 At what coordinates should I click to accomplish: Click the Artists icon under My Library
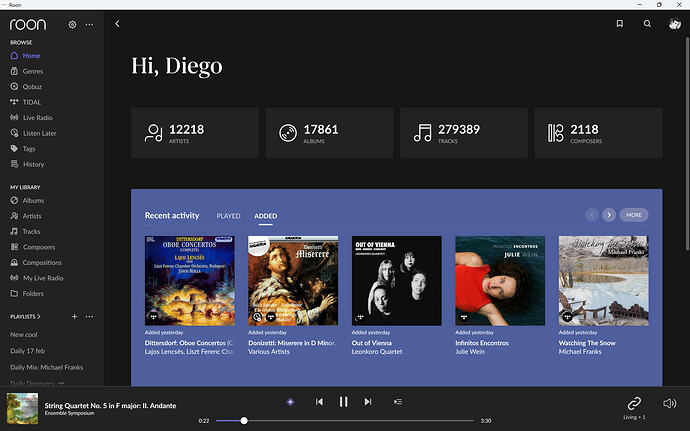click(x=14, y=216)
